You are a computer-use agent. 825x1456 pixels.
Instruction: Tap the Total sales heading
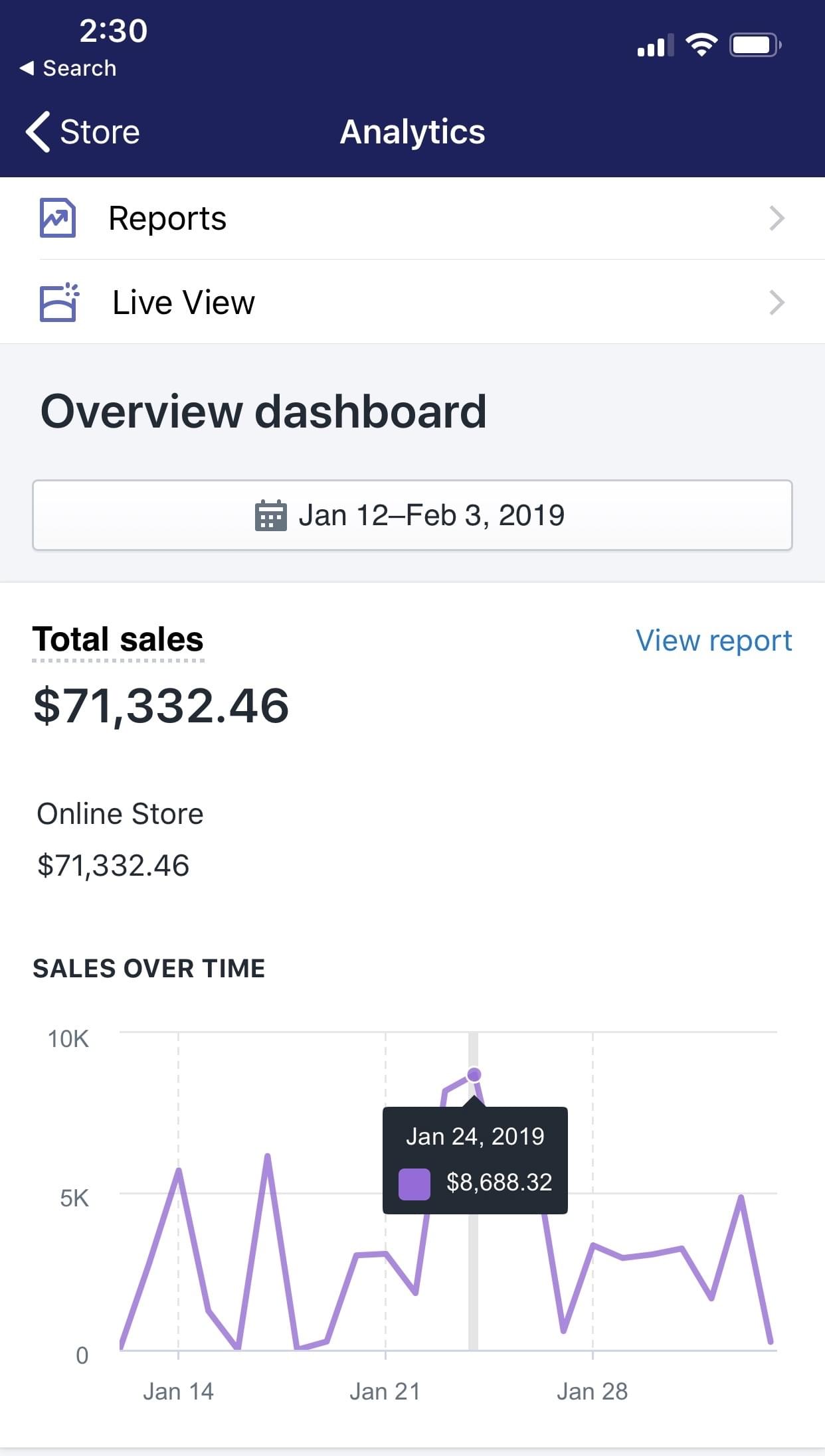118,639
